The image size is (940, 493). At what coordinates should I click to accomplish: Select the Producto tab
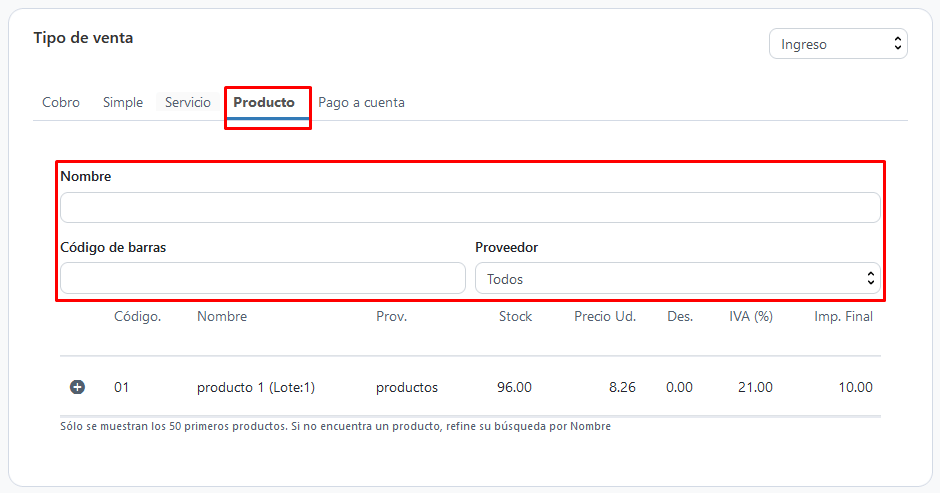[264, 103]
